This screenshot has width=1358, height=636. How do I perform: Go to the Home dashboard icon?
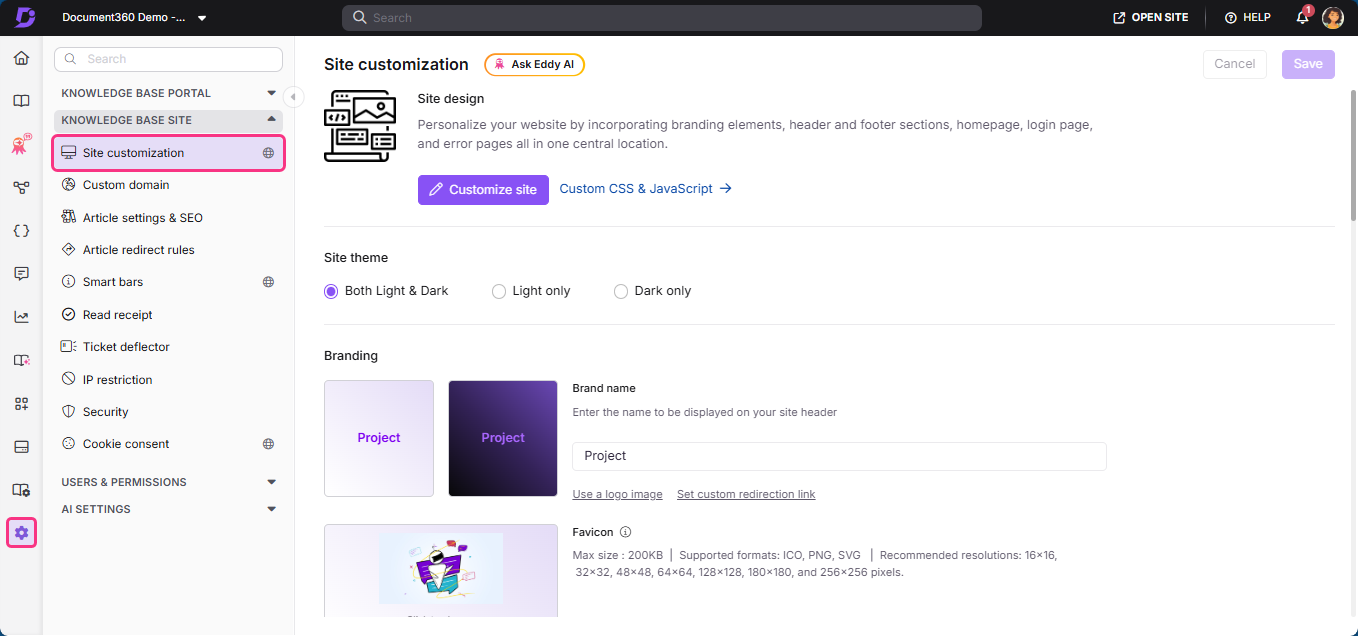click(21, 58)
